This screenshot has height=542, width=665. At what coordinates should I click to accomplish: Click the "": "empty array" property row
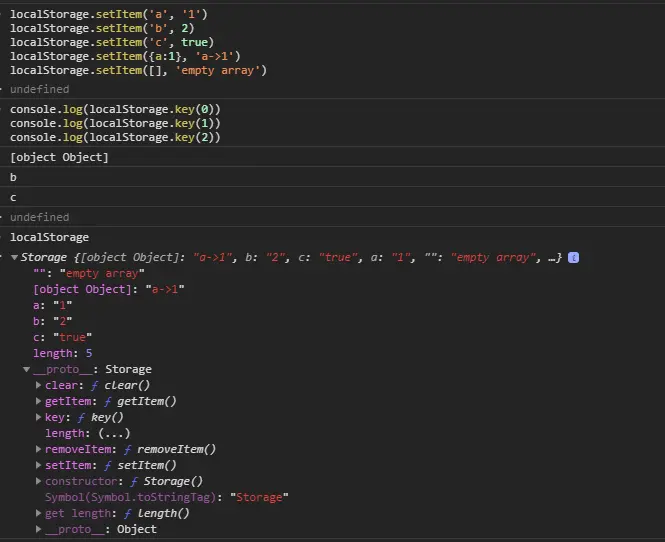(89, 274)
